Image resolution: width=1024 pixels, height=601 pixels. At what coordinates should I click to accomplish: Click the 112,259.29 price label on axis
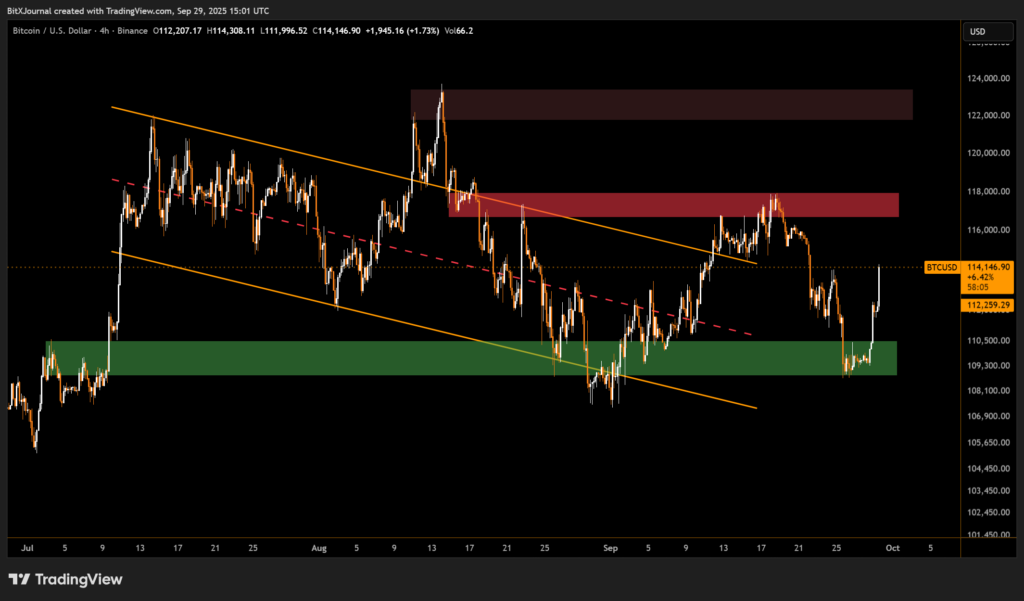[x=989, y=306]
